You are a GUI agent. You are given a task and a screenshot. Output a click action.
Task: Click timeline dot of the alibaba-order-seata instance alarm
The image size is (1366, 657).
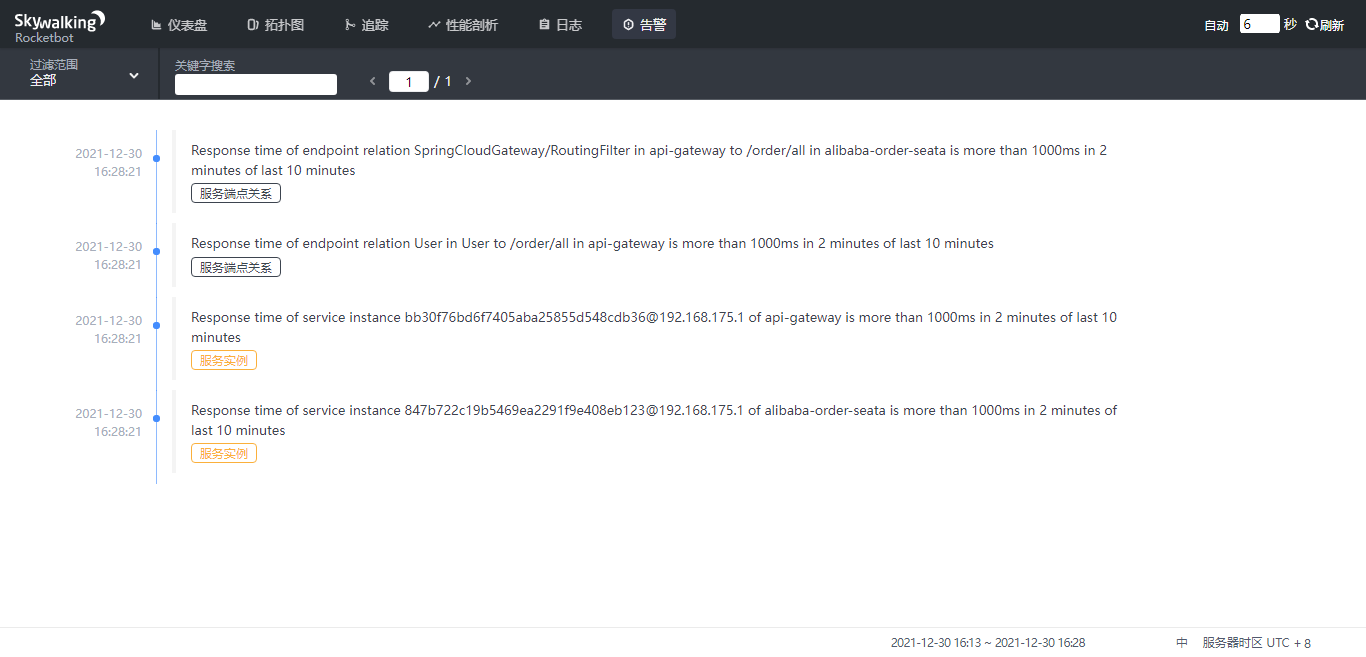click(x=156, y=418)
